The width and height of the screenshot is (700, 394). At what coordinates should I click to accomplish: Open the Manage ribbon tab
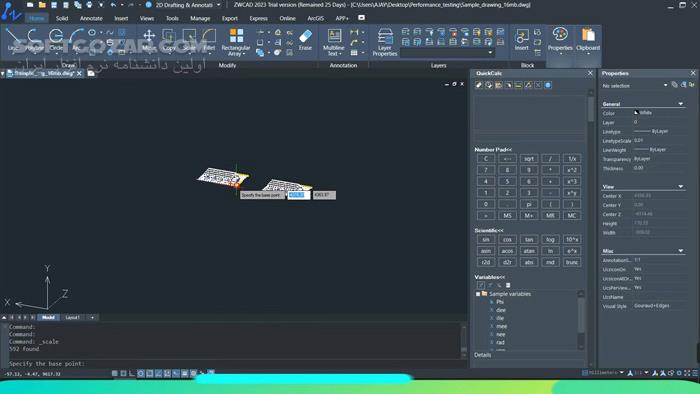tap(200, 18)
